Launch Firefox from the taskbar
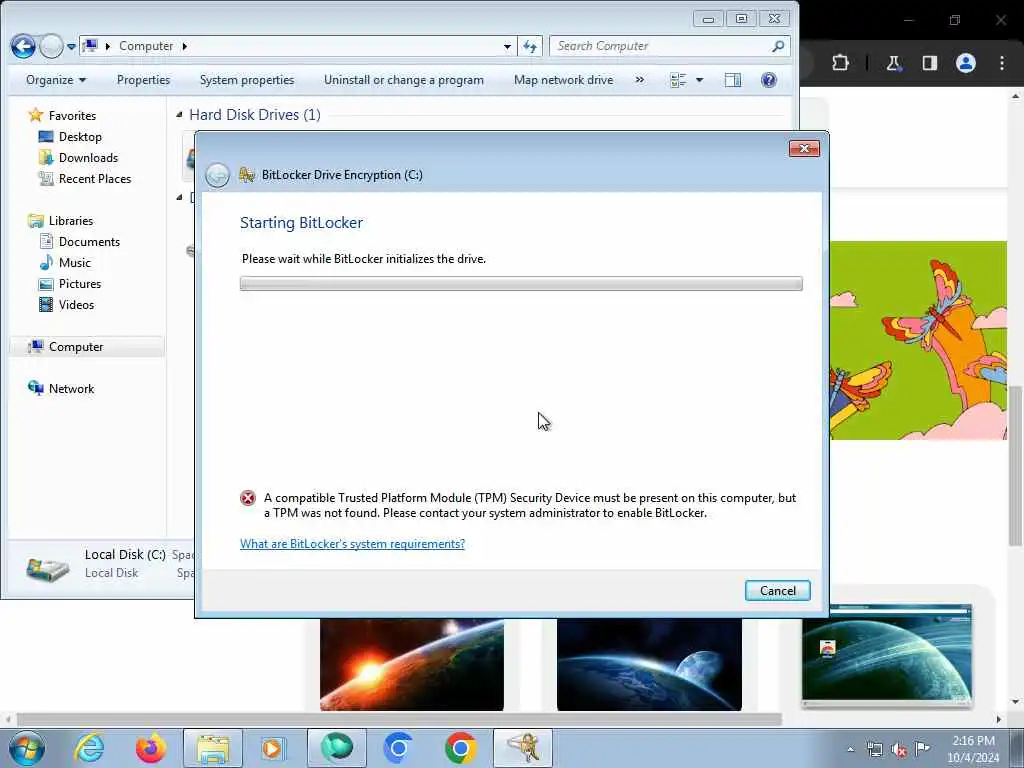 point(151,748)
